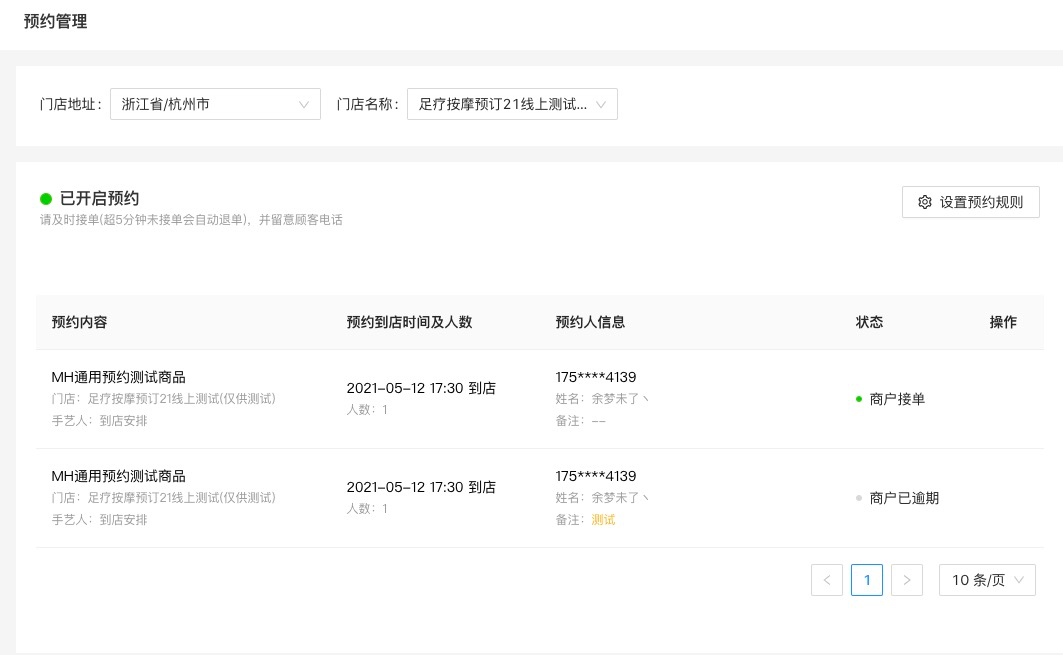This screenshot has height=655, width=1063.
Task: Go to the previous page arrow
Action: 827,580
